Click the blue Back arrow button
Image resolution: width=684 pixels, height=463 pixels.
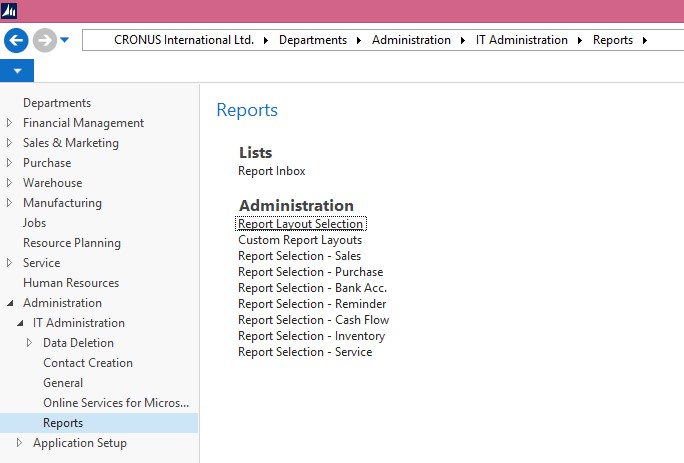pos(16,40)
